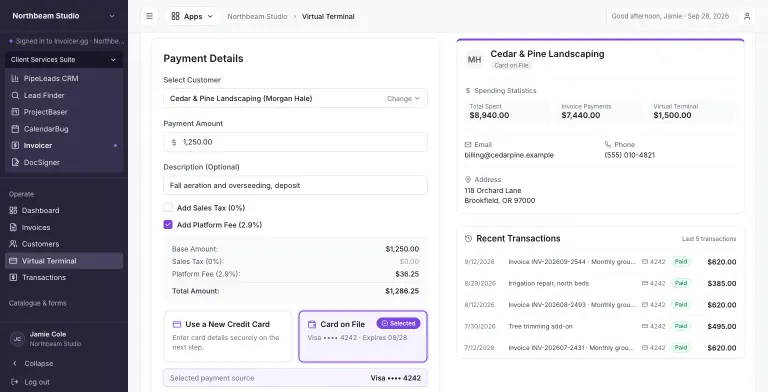
Task: Click Selected payment source Visa 4242 bar
Action: [295, 378]
